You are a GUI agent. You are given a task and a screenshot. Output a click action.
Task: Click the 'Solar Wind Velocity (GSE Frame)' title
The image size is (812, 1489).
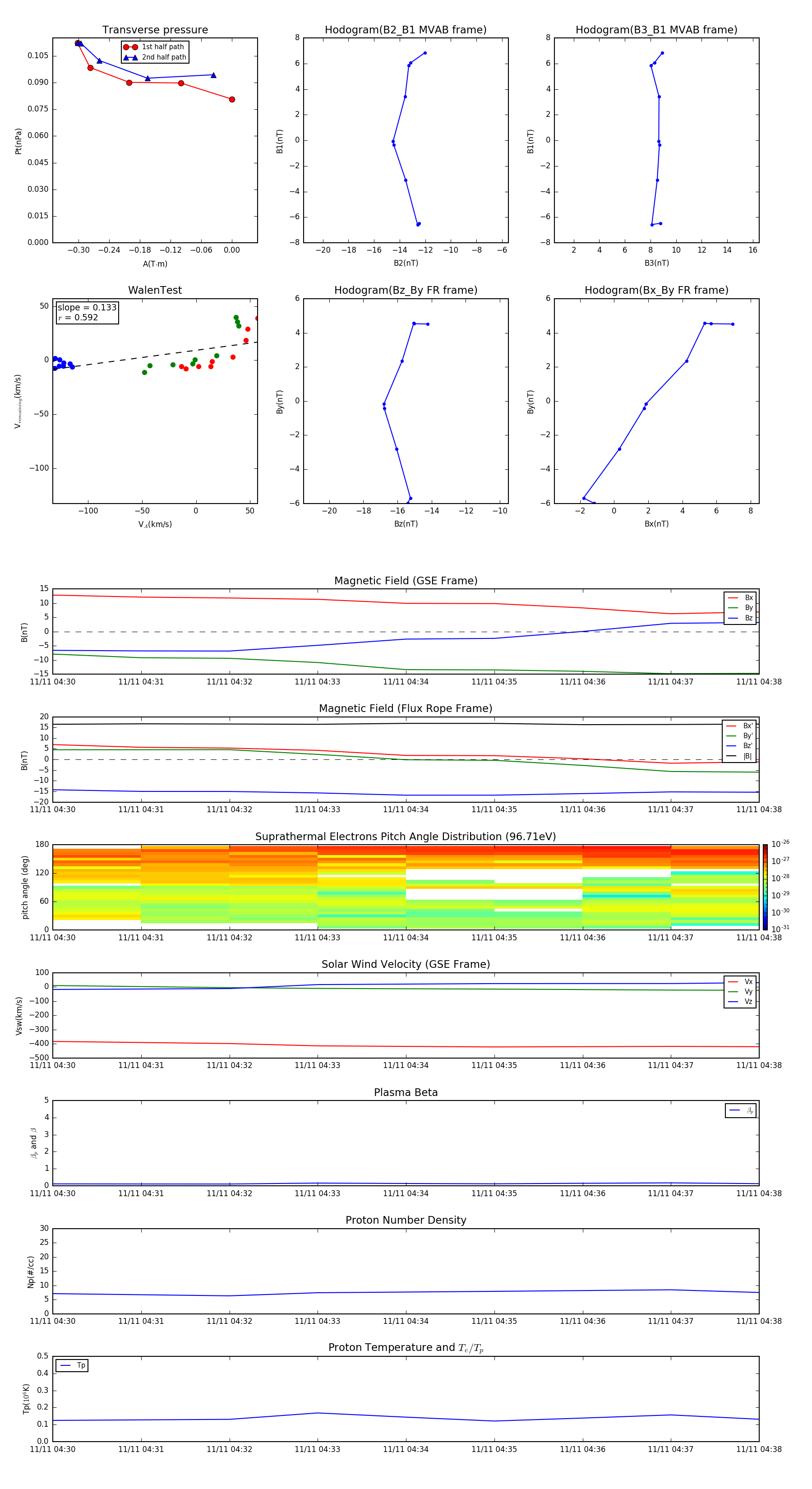(406, 965)
